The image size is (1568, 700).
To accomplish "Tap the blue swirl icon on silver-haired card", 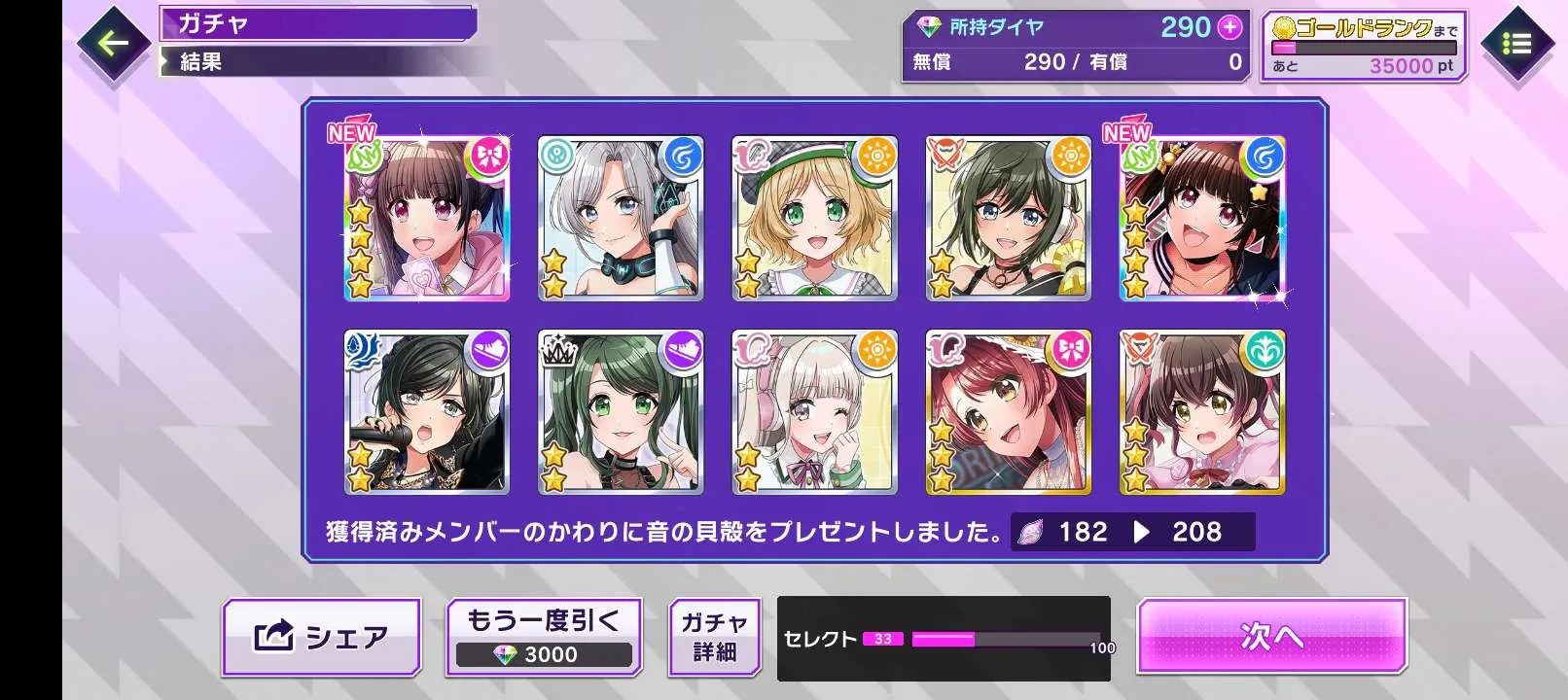I will (683, 157).
